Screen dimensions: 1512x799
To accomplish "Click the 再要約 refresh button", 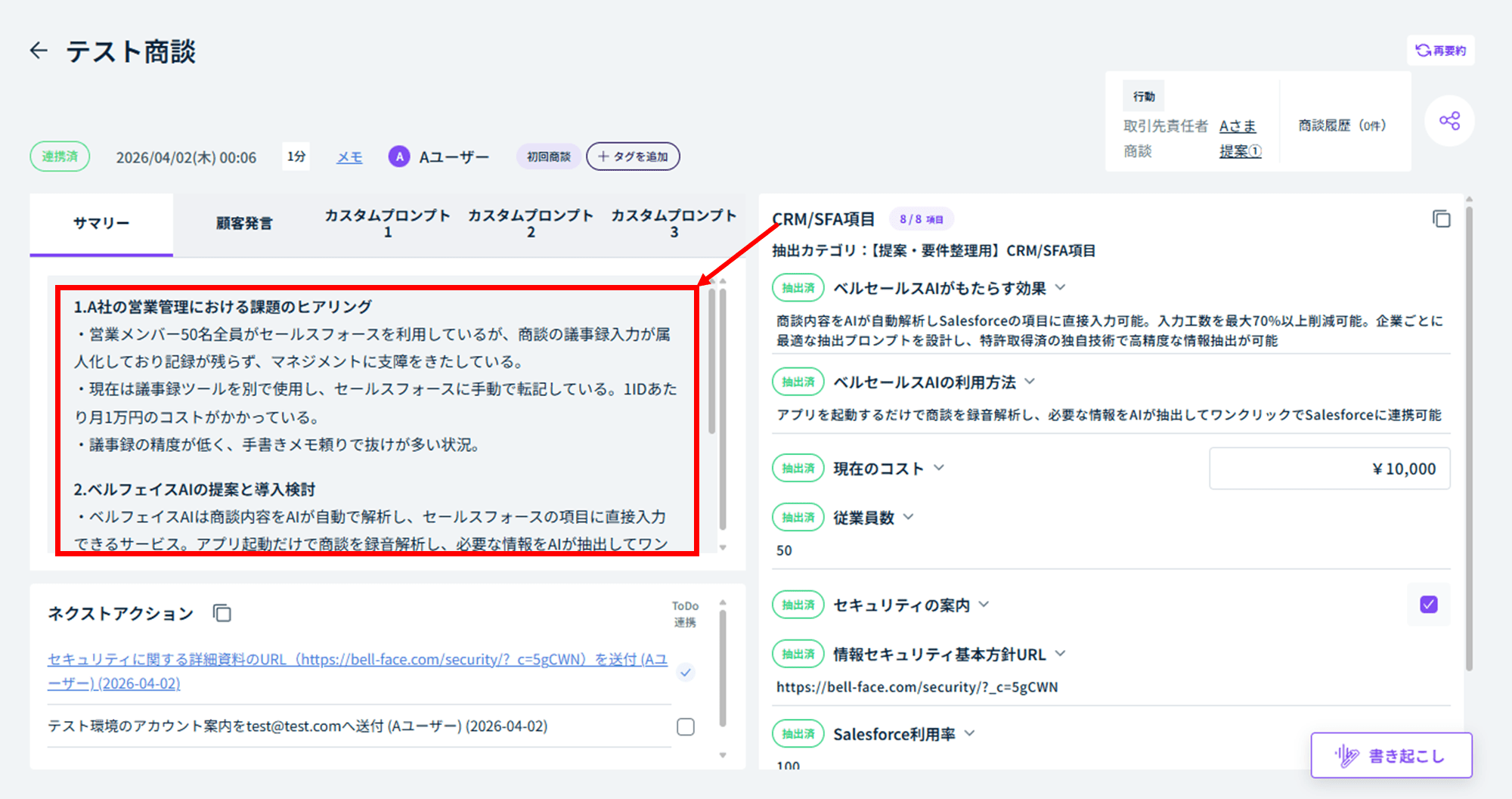I will point(1440,51).
